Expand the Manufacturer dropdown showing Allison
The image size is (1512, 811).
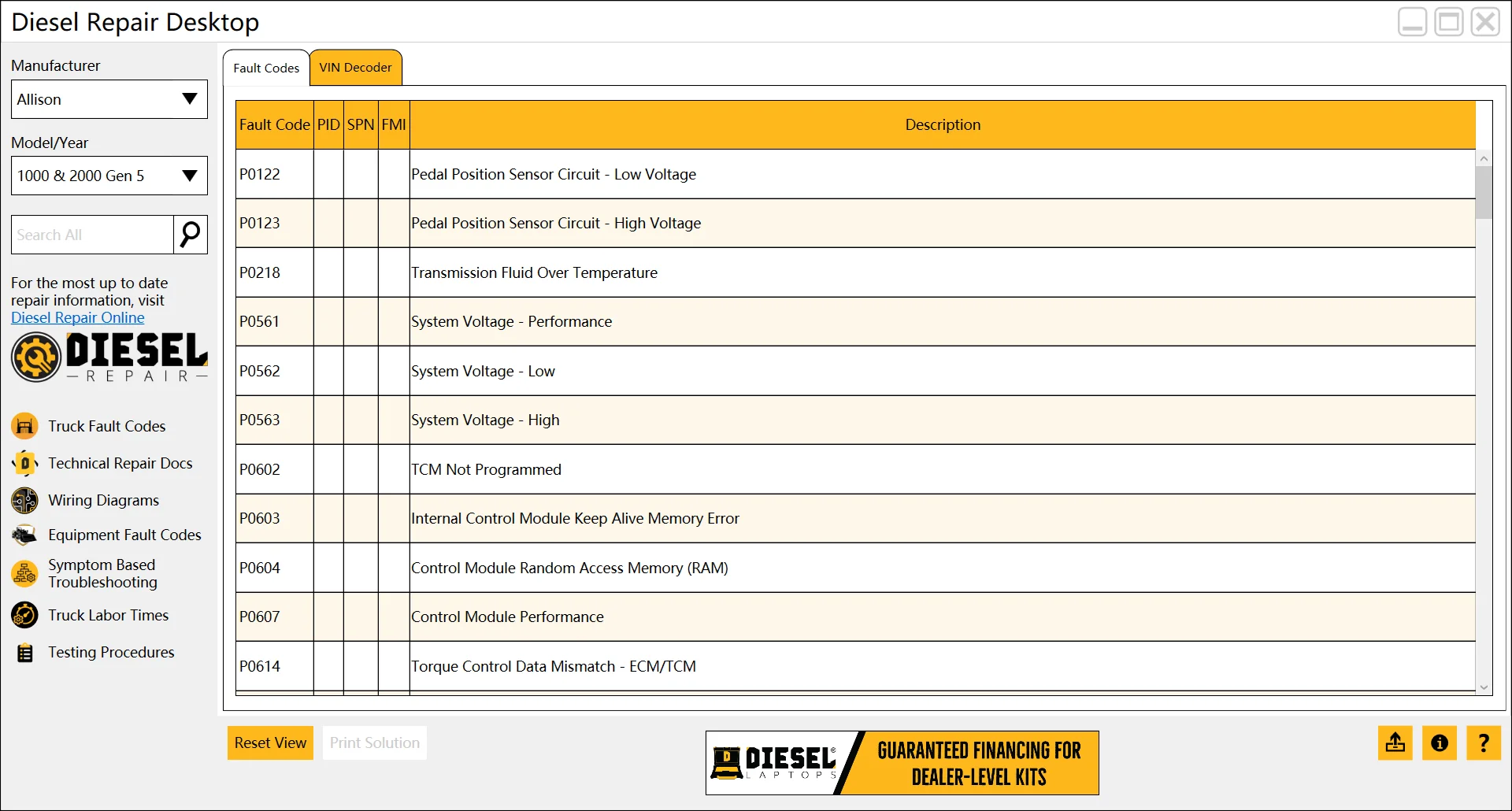coord(109,99)
